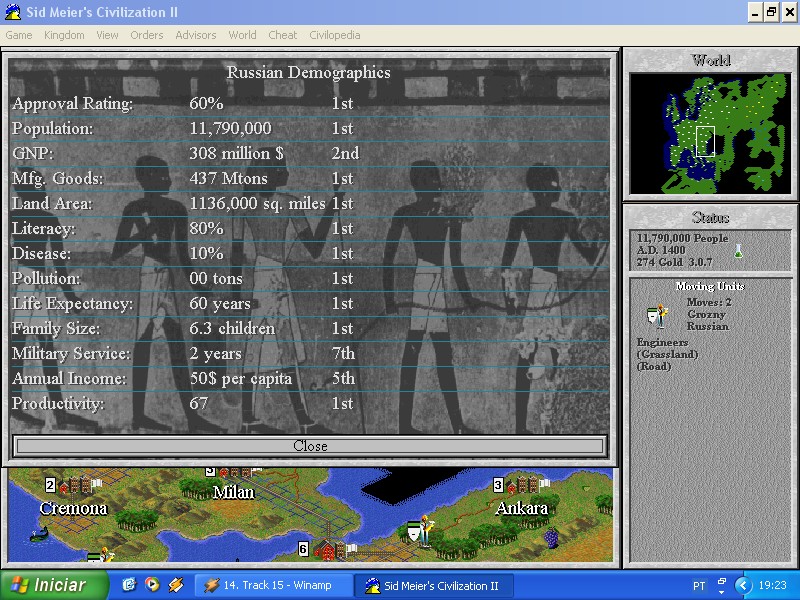The height and width of the screenshot is (600, 800).
Task: Click the "1136,000 sq. miles" land area value
Action: point(257,204)
